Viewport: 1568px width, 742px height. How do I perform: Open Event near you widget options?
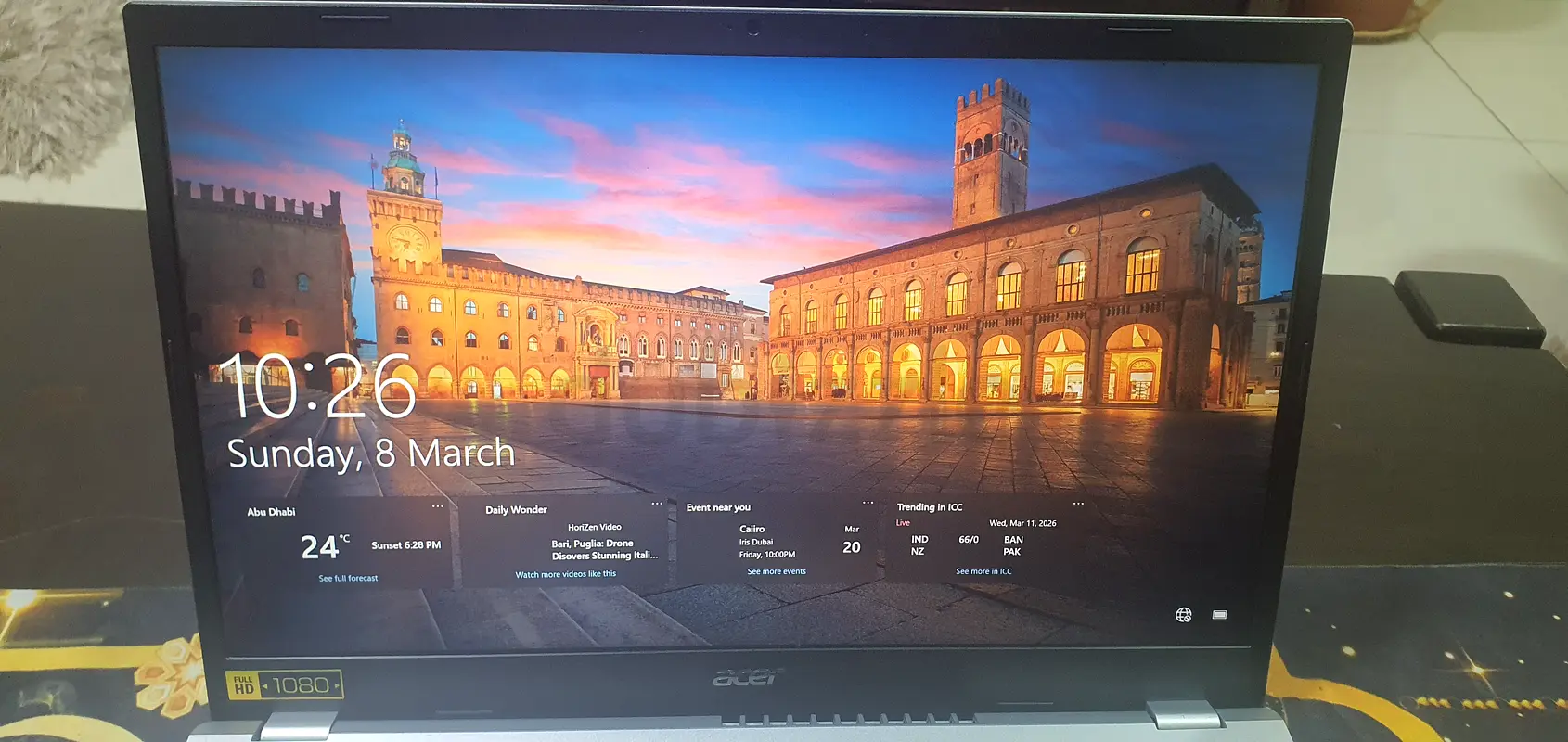(868, 503)
